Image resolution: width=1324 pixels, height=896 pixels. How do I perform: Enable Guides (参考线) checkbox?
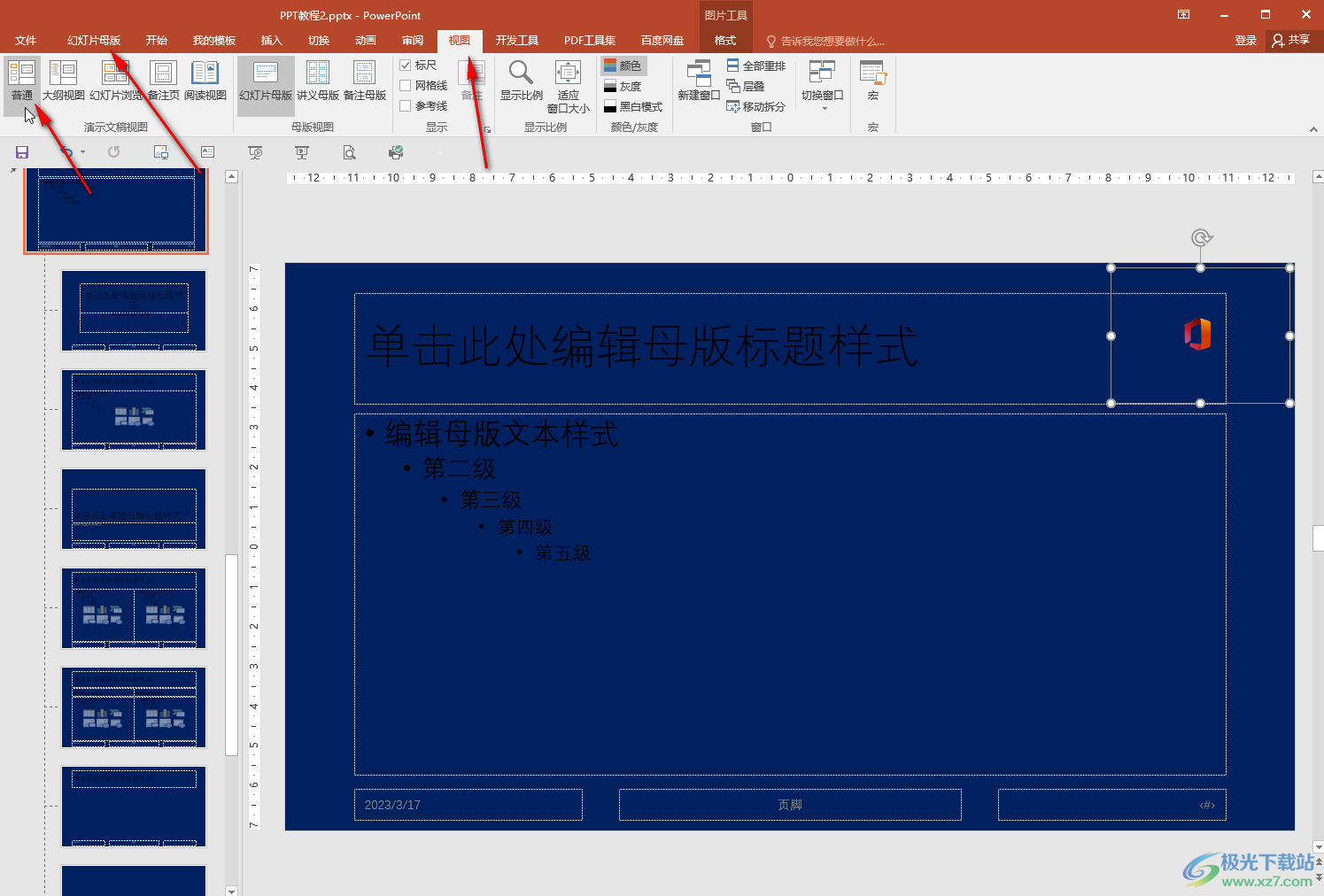click(x=423, y=106)
